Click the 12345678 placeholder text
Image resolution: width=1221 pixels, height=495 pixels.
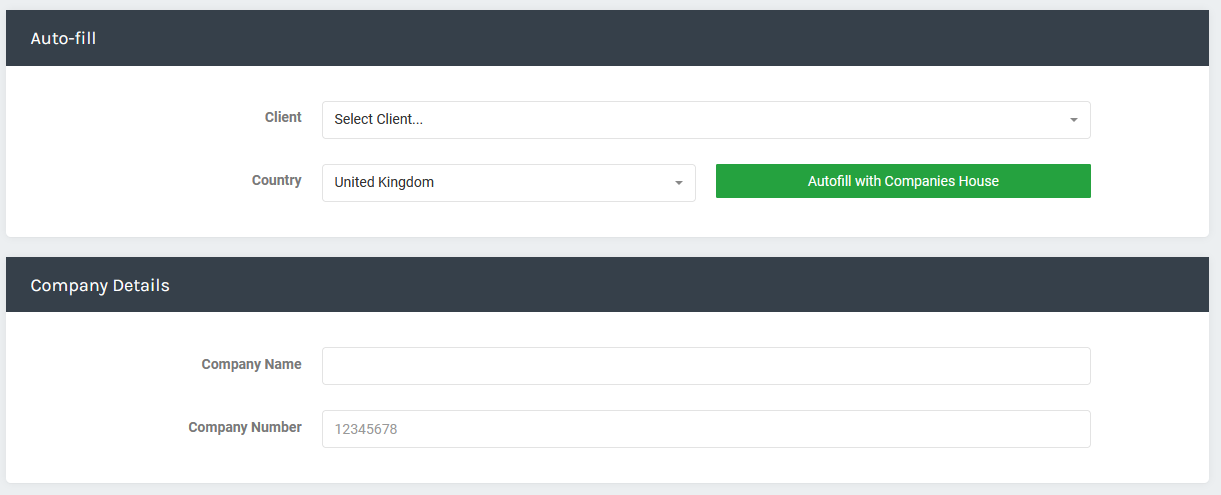[366, 429]
